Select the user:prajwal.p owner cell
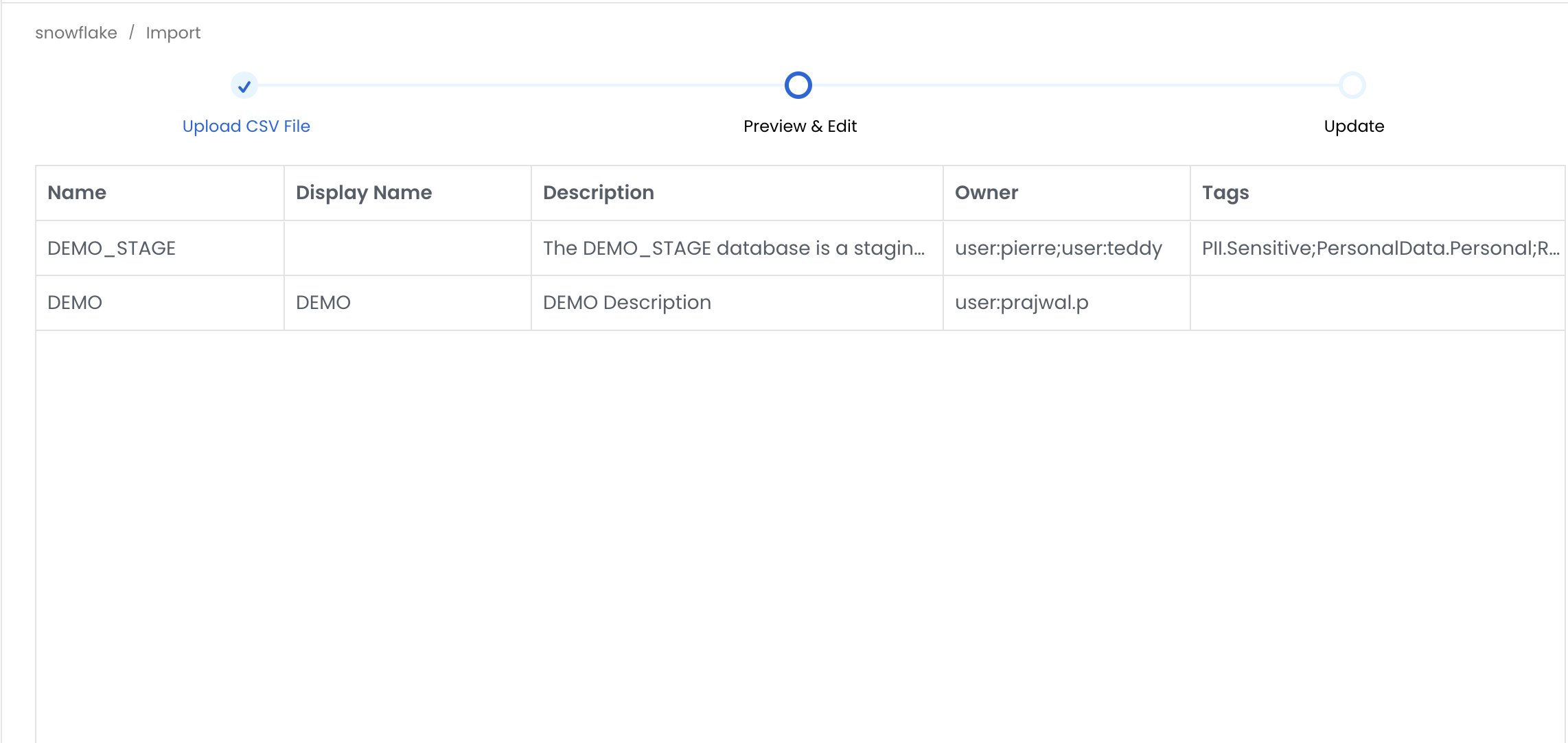1568x743 pixels. tap(1067, 303)
